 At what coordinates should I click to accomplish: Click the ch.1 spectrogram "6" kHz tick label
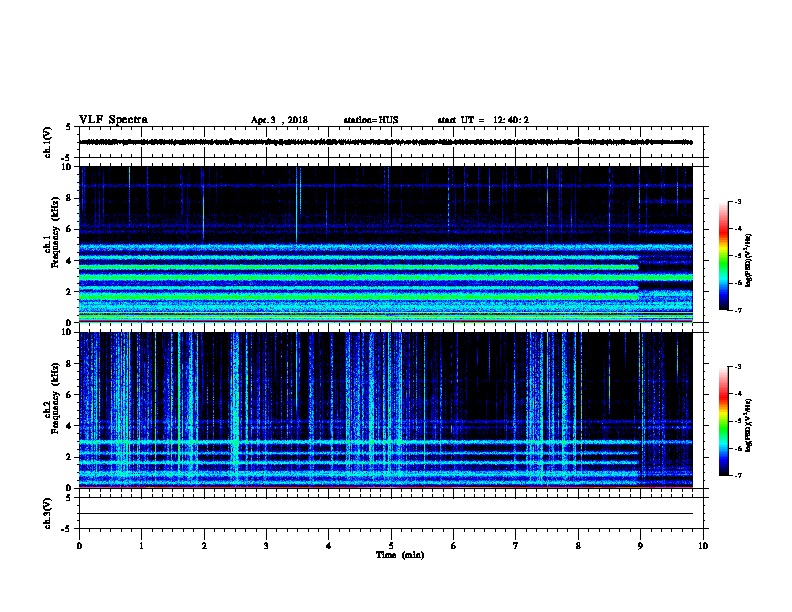tap(69, 230)
